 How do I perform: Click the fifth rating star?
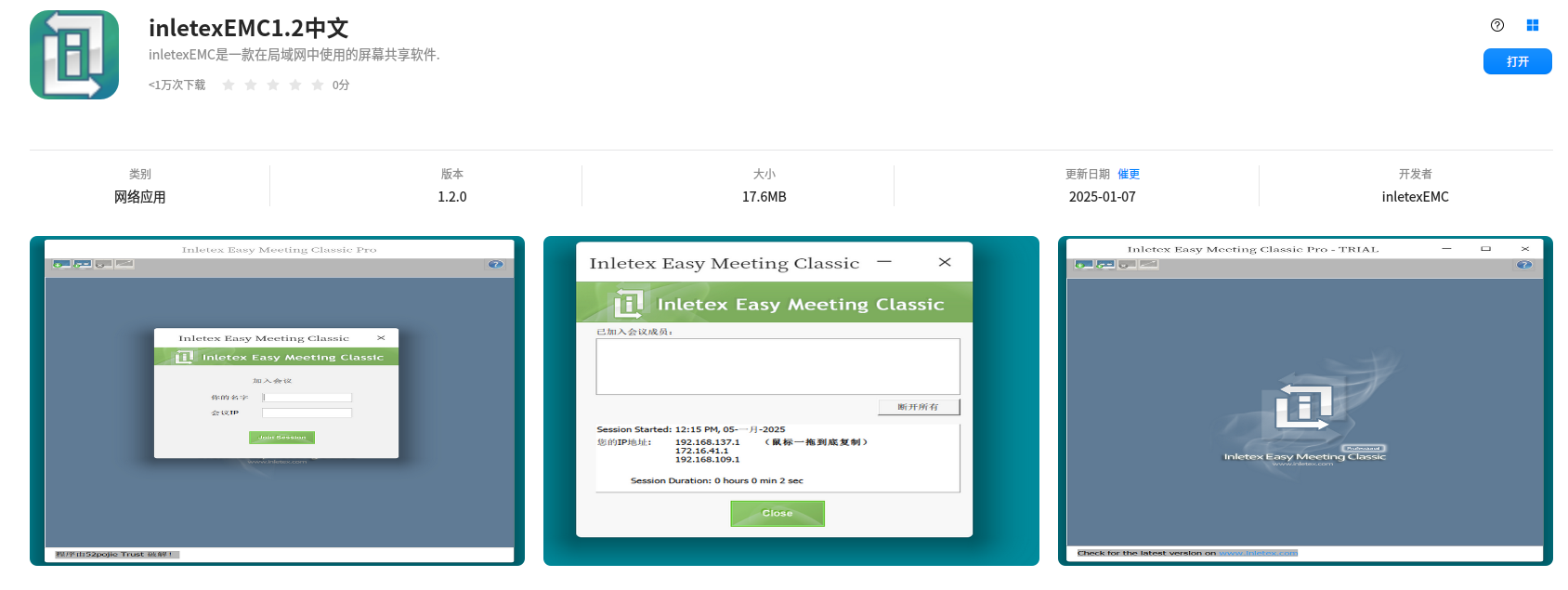318,85
